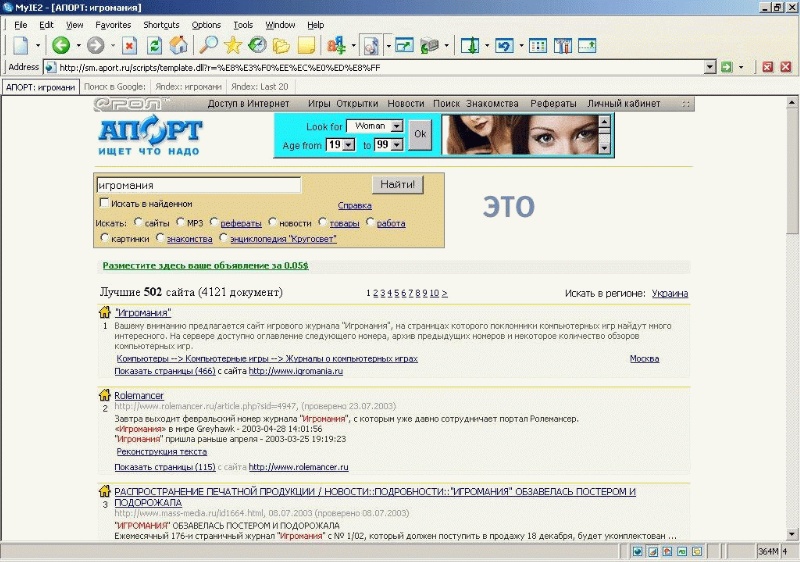The width and height of the screenshot is (800, 562).
Task: Open Favorites with the star icon
Action: tap(233, 45)
